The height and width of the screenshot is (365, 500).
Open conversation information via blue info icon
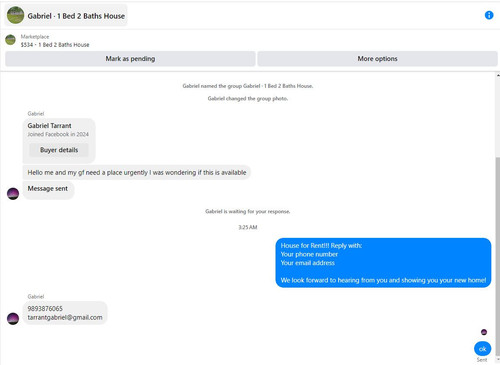pyautogui.click(x=489, y=15)
